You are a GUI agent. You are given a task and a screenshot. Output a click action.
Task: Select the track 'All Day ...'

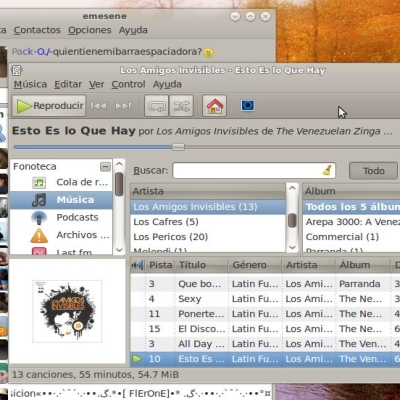point(201,344)
